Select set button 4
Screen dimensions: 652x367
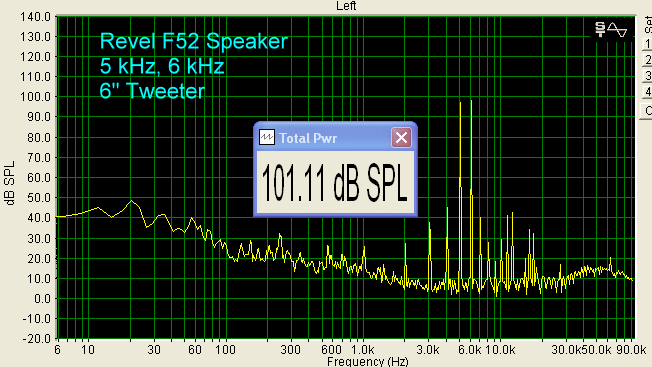pos(647,91)
